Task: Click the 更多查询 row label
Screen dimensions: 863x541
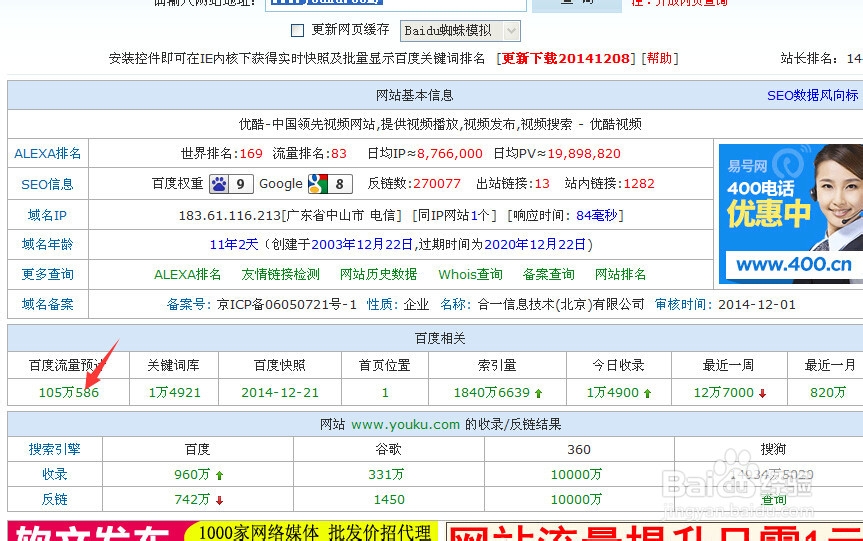Action: (47, 274)
